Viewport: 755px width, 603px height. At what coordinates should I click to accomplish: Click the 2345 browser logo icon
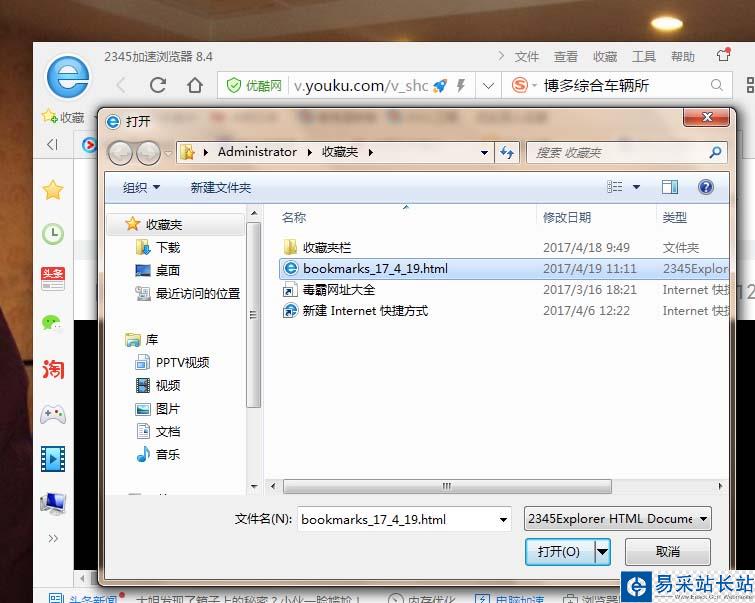[68, 77]
